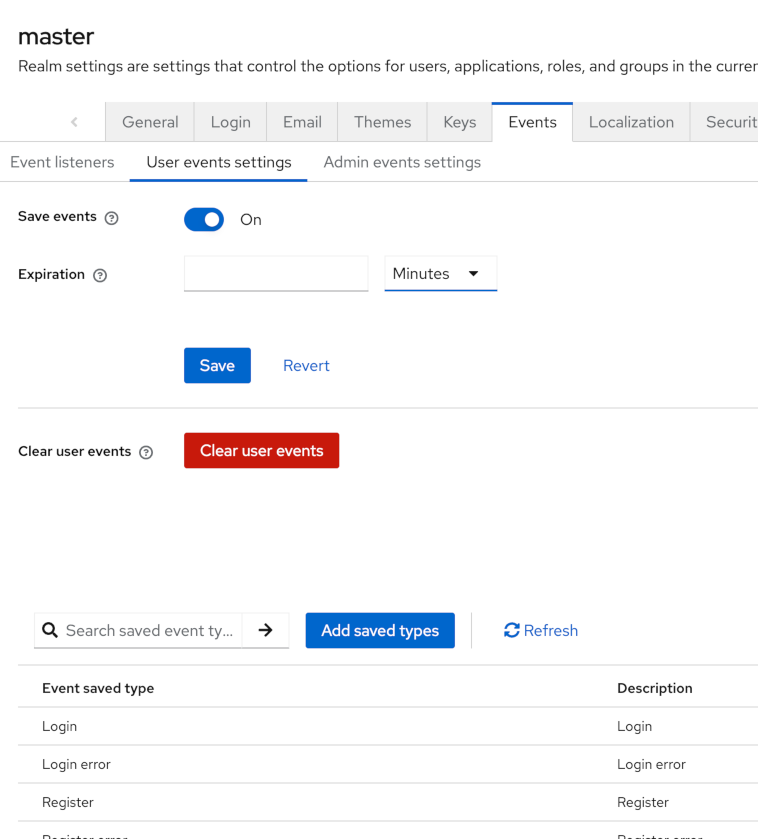Open Admin events settings sub-tab
Screen dimensions: 758x839
(x=402, y=162)
